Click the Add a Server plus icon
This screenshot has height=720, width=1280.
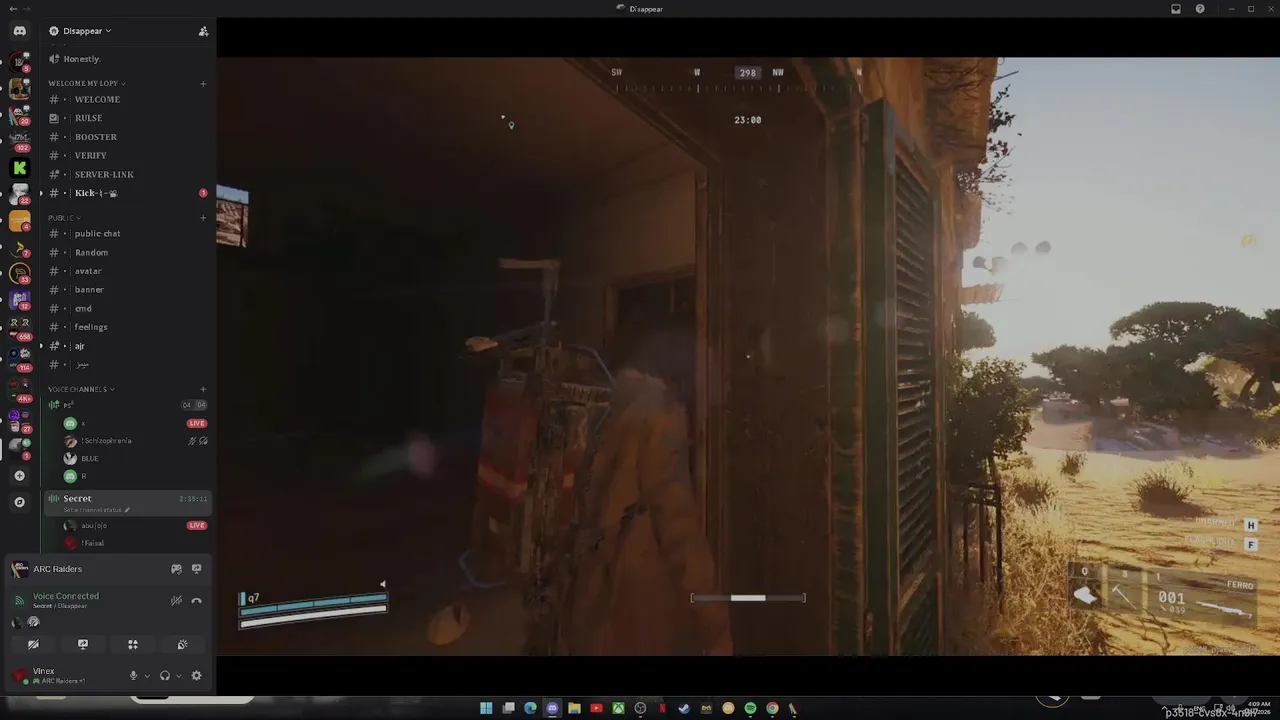[x=19, y=476]
